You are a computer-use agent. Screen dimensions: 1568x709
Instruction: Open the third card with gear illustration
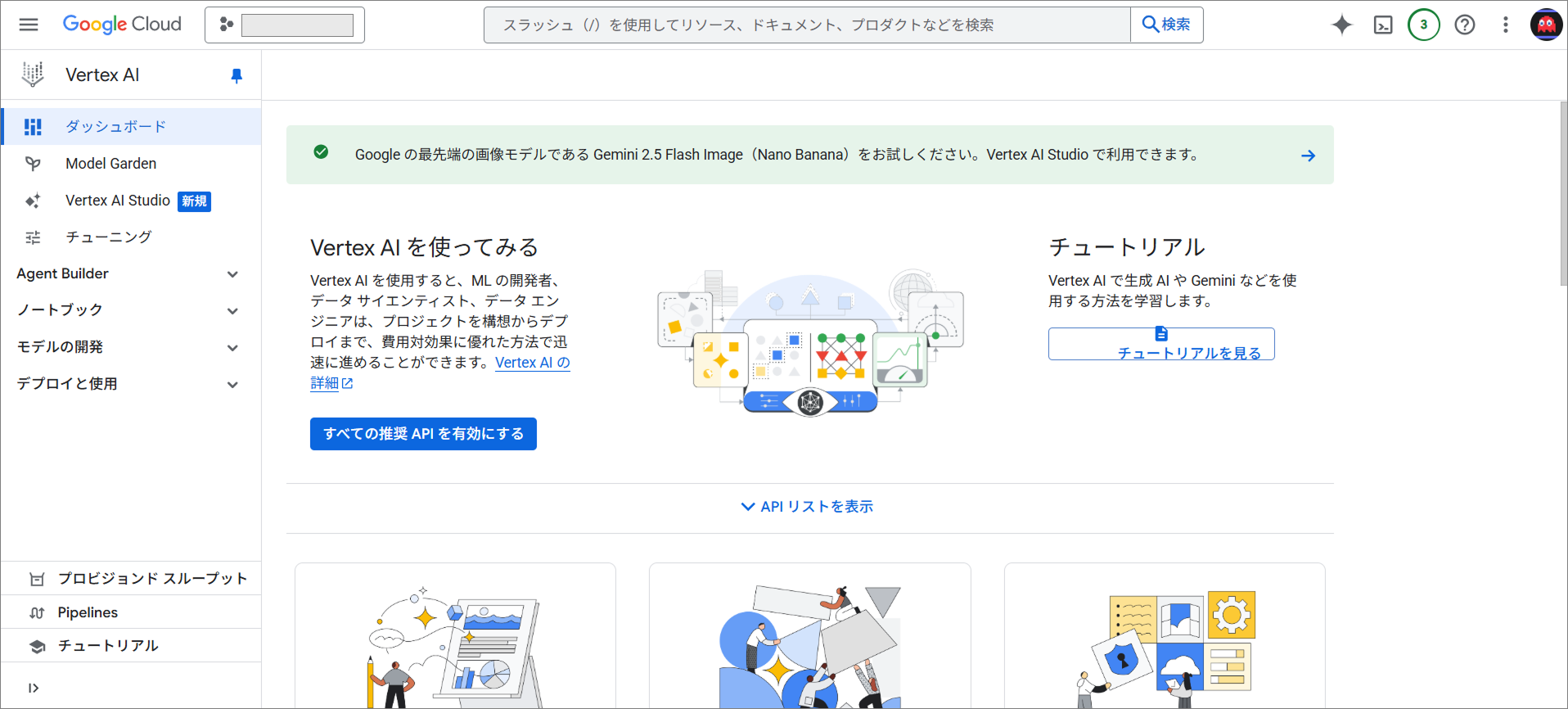coord(1165,635)
